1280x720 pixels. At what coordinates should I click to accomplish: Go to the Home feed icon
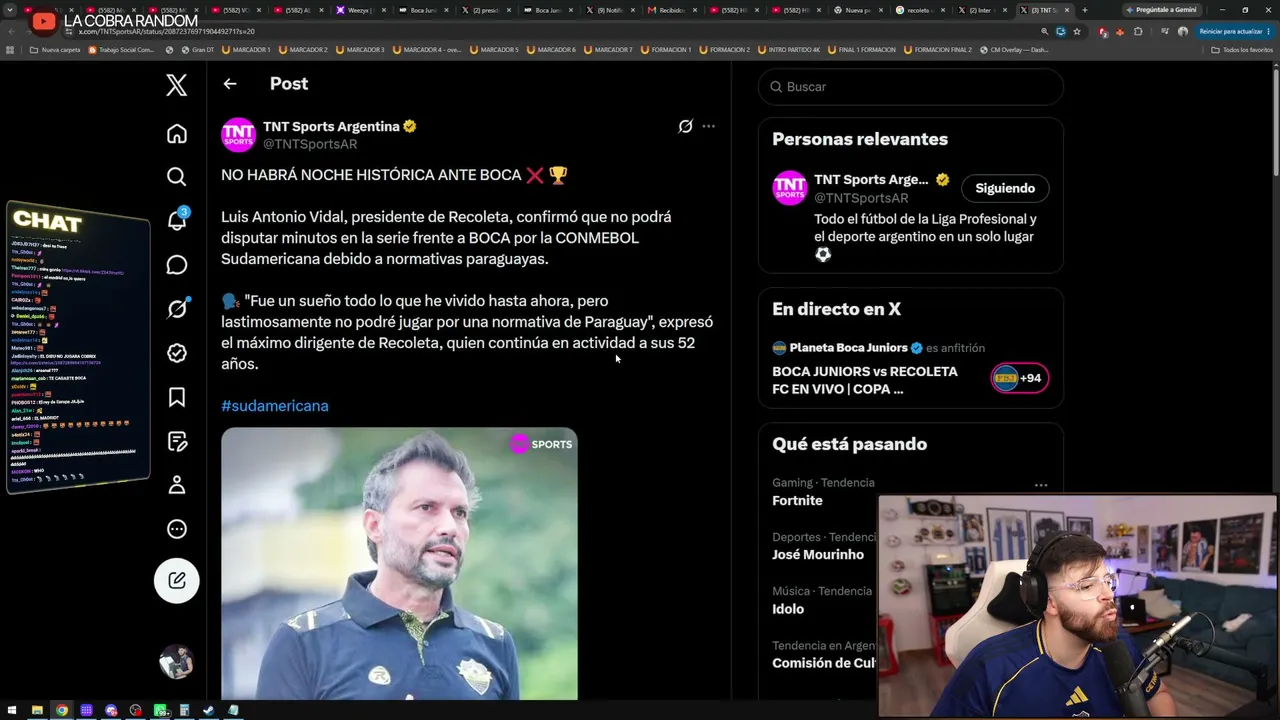[177, 134]
